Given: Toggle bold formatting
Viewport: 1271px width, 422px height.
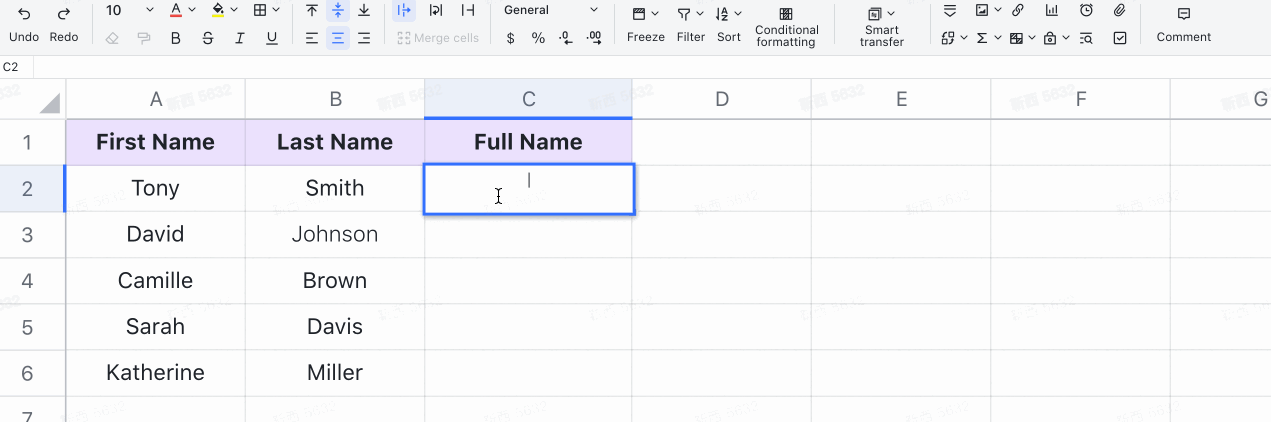Looking at the screenshot, I should tap(176, 38).
